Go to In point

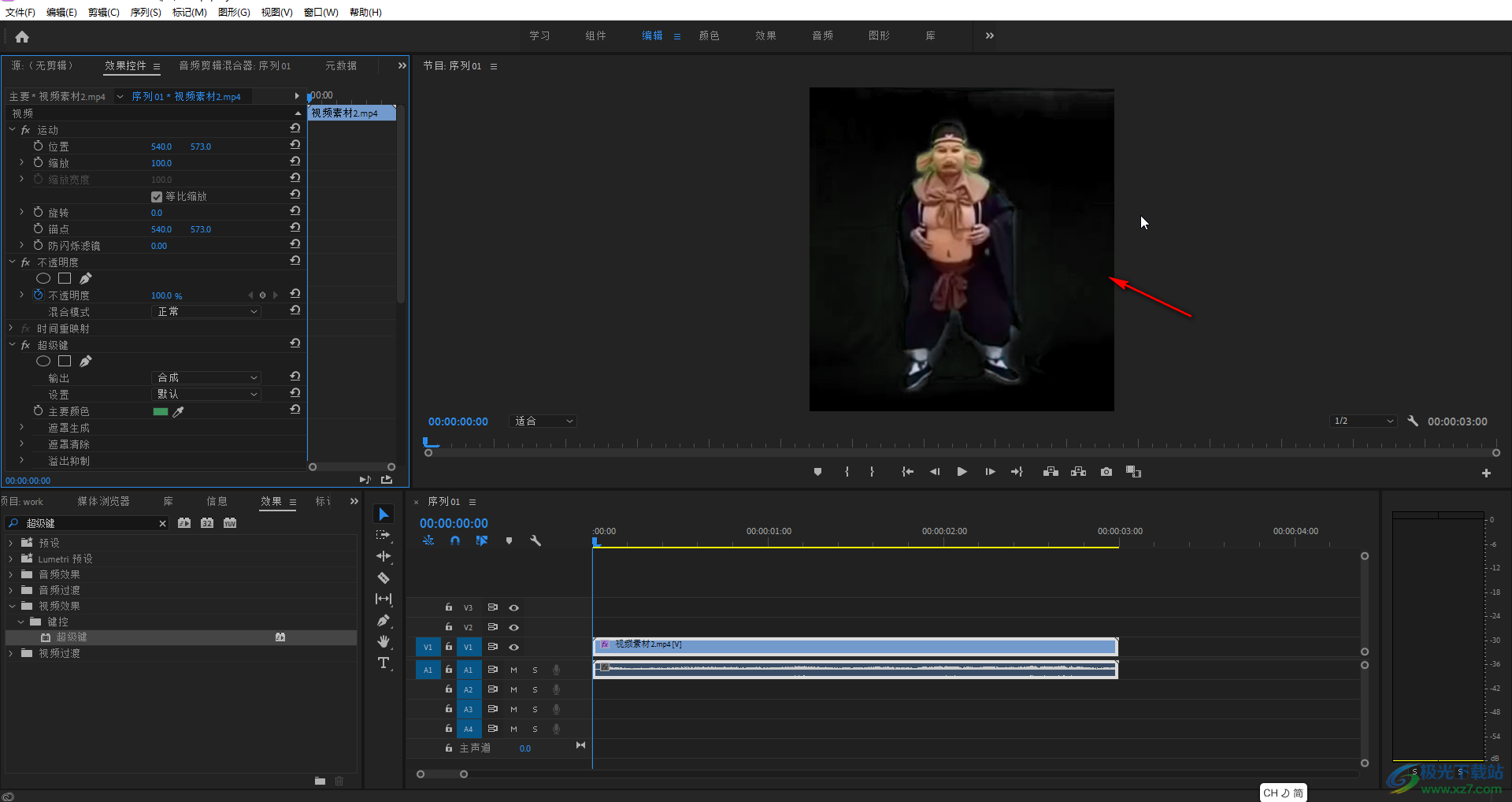point(907,472)
